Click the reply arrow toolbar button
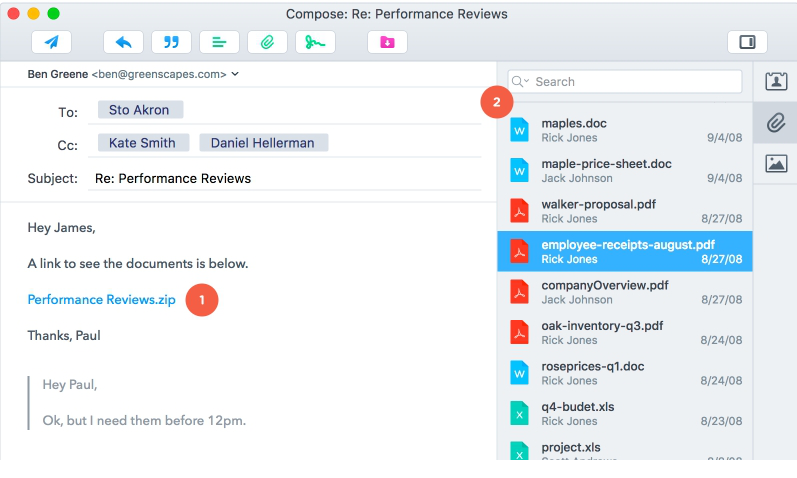Screen dimensions: 797x478 point(124,42)
